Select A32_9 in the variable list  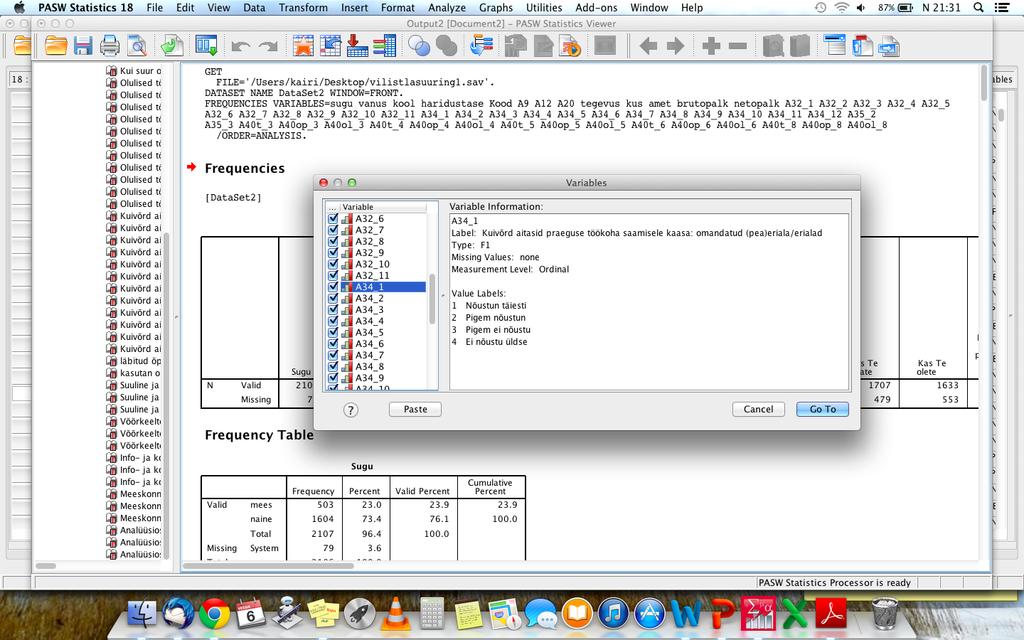point(369,253)
